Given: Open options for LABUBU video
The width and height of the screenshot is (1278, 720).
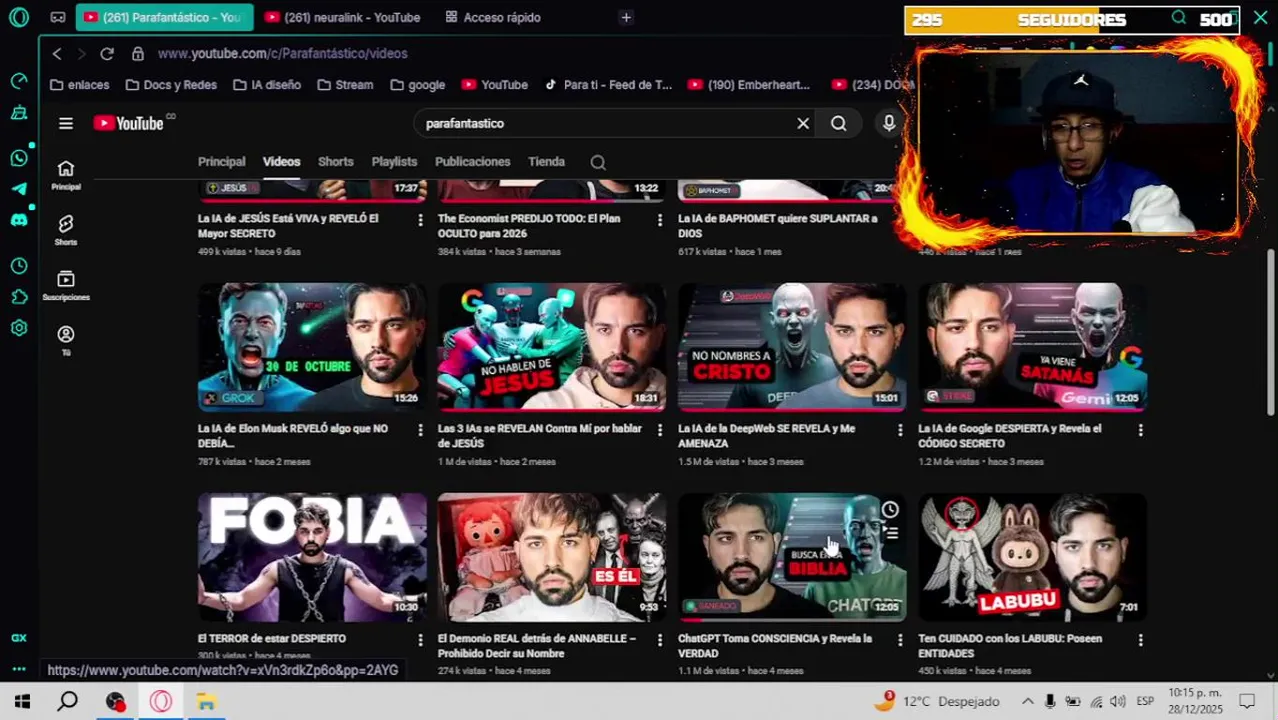Looking at the screenshot, I should pyautogui.click(x=1140, y=640).
